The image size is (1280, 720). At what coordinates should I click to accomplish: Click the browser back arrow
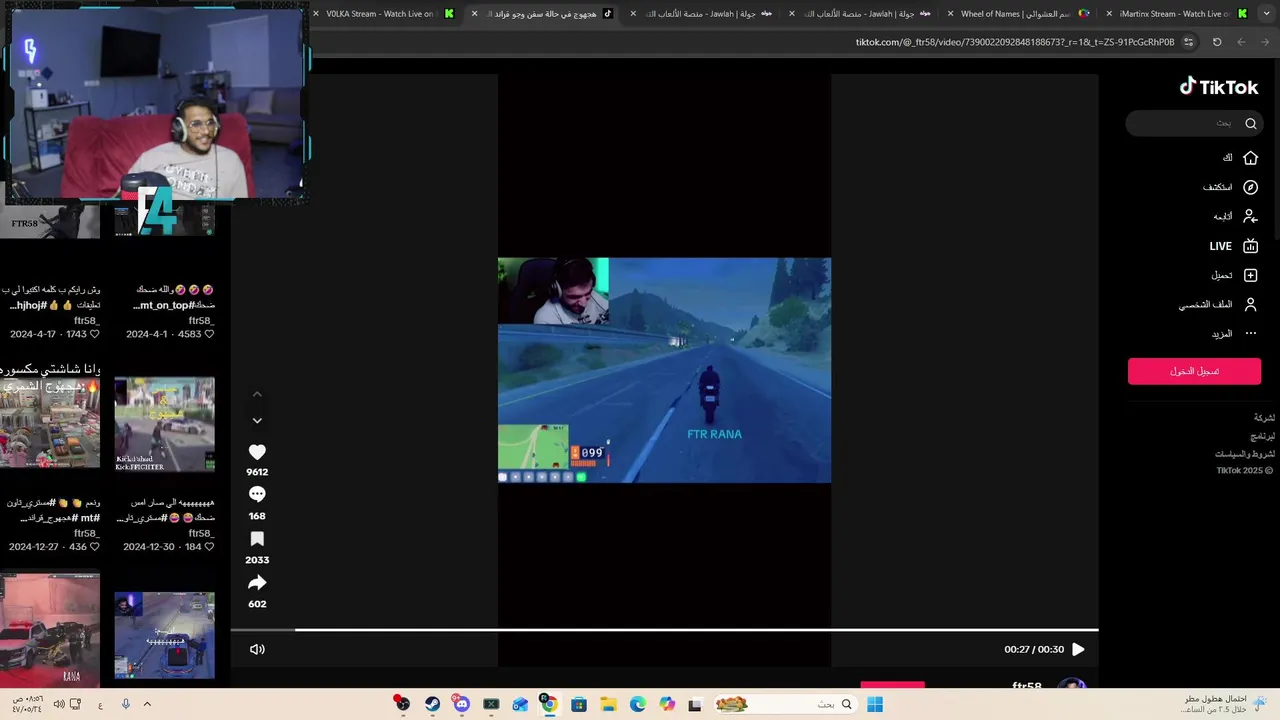(1265, 42)
